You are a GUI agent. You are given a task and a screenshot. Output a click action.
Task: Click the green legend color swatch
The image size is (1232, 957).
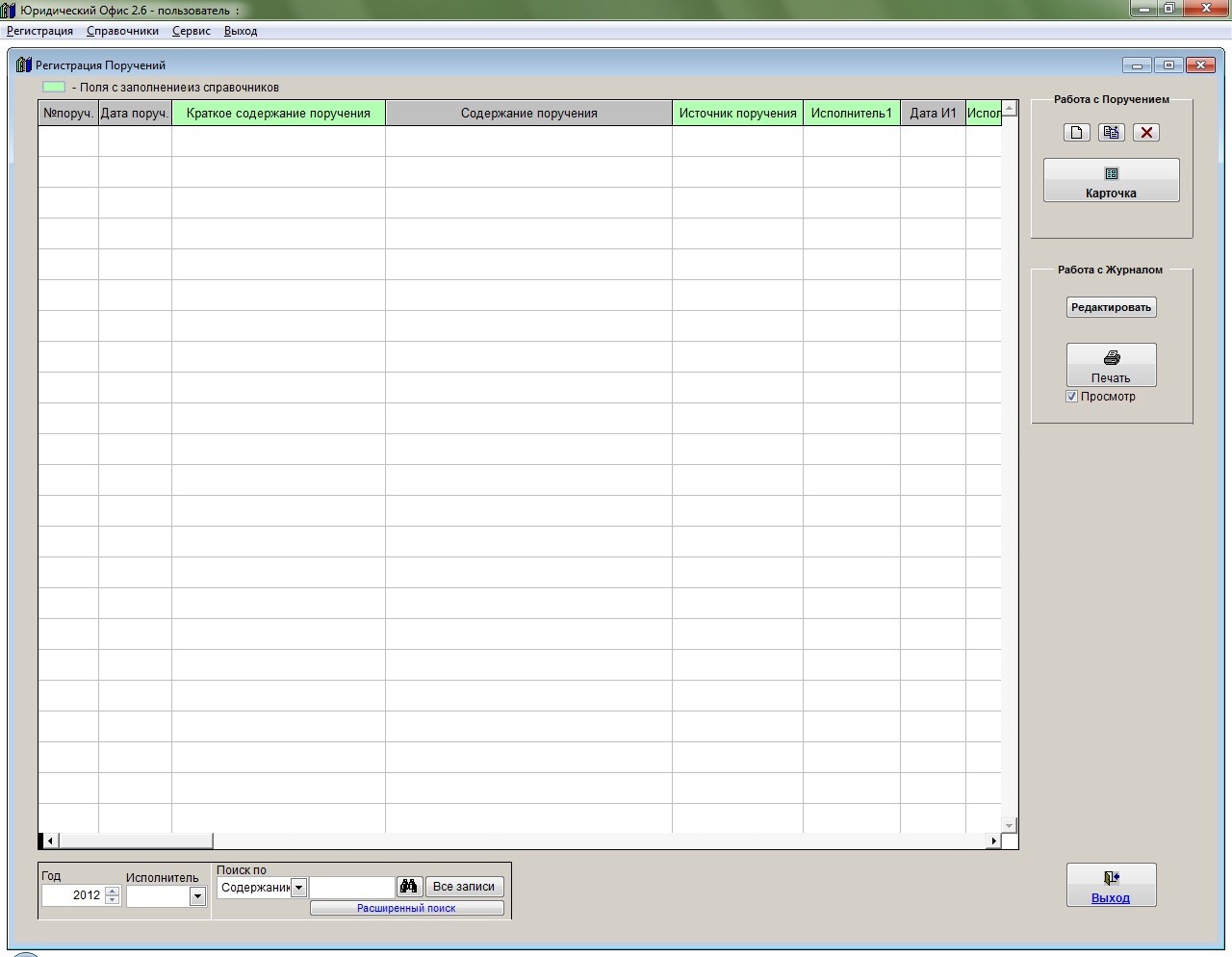pyautogui.click(x=54, y=87)
